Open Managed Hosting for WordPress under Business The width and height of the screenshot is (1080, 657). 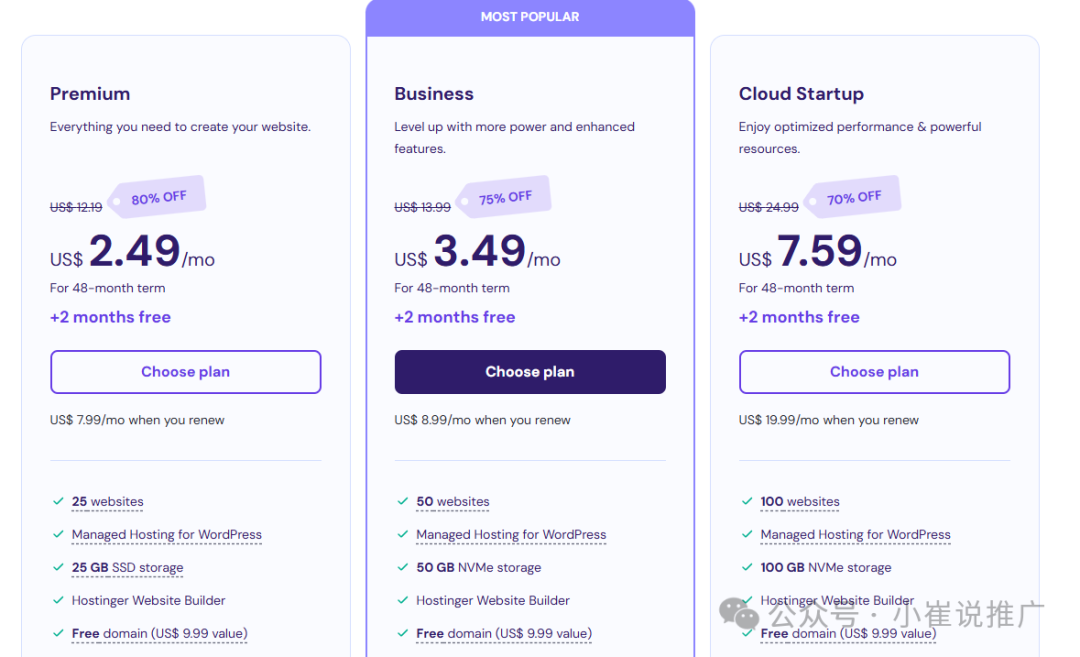(511, 534)
